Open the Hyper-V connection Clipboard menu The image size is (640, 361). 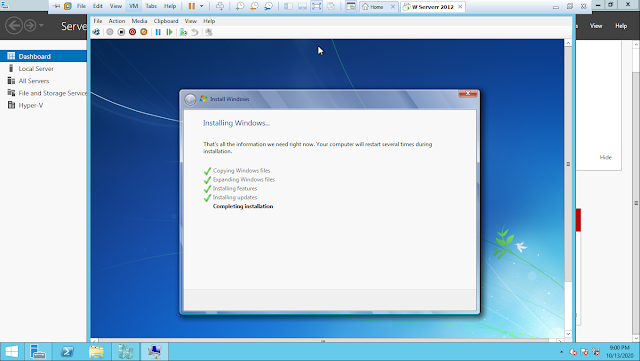166,21
